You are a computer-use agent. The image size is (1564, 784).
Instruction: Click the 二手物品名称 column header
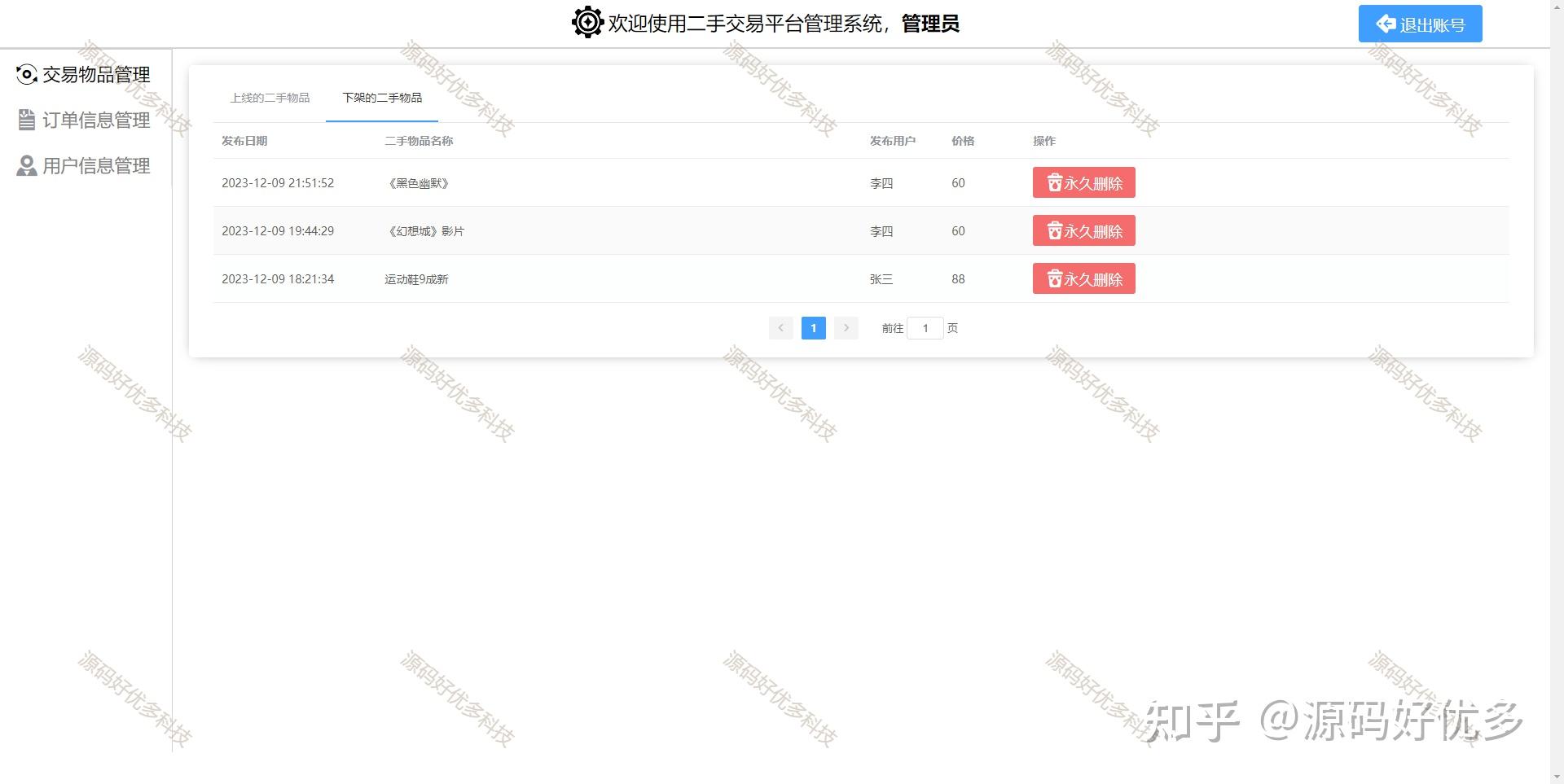[x=420, y=140]
